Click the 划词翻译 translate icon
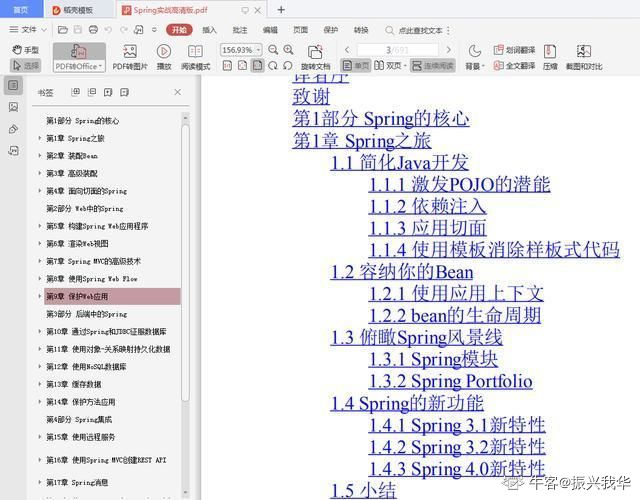 click(x=498, y=50)
